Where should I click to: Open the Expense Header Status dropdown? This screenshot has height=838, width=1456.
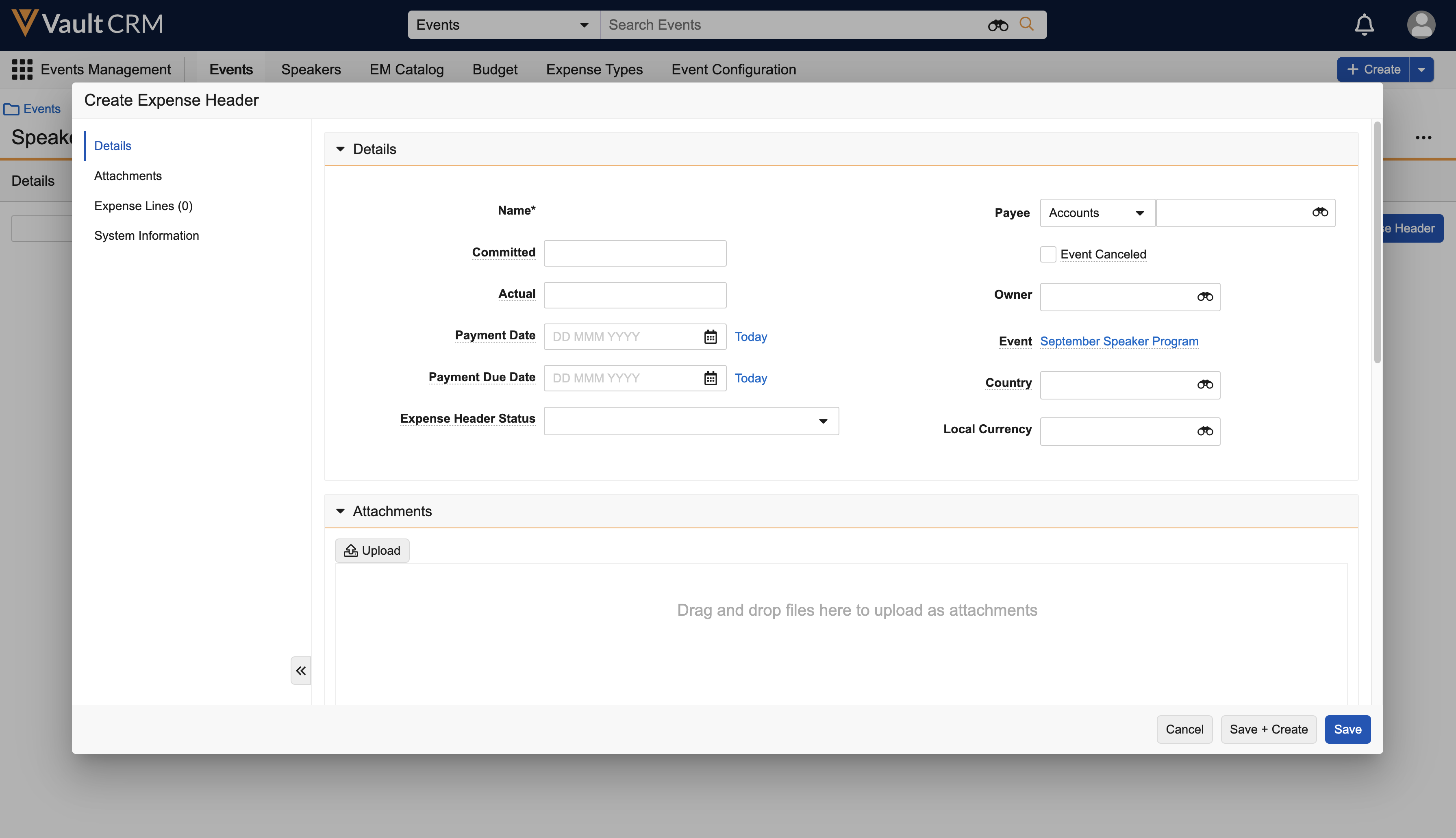point(691,421)
